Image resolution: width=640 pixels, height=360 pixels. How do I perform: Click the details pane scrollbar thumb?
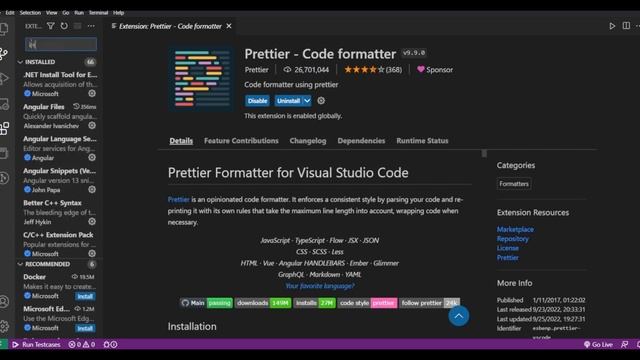pyautogui.click(x=484, y=153)
